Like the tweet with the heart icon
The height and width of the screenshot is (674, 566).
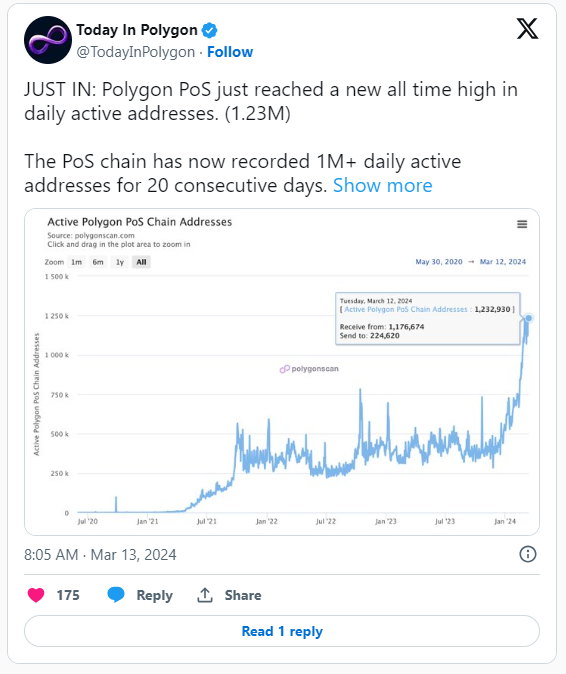(36, 595)
